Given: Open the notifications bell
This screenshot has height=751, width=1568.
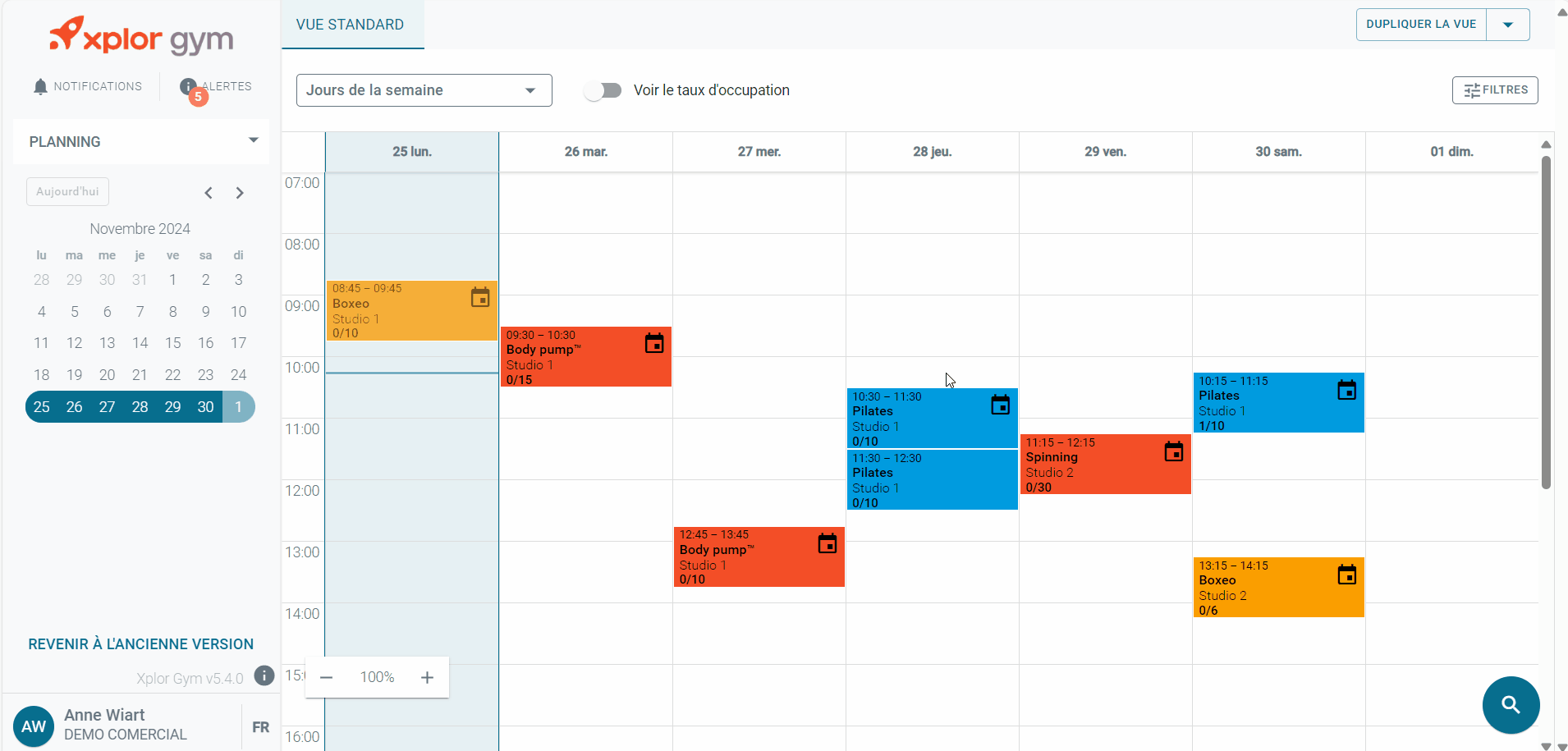Looking at the screenshot, I should [40, 86].
